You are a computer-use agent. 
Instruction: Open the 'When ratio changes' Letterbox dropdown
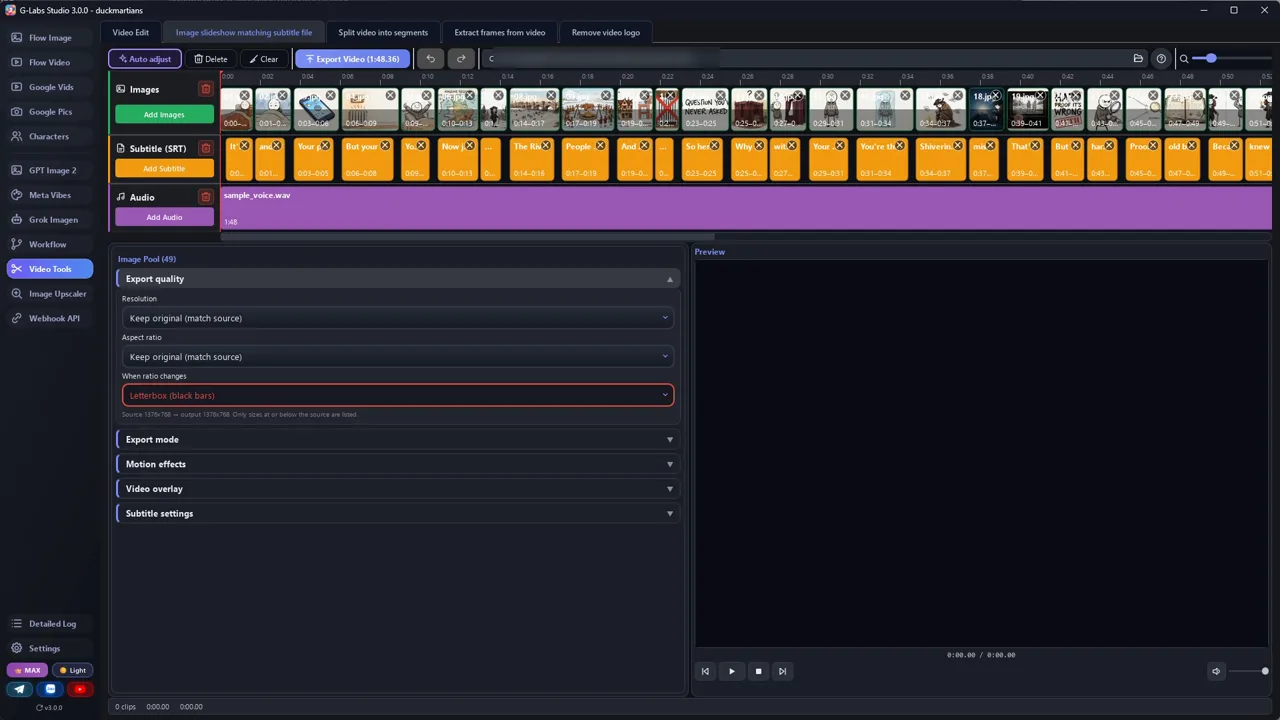398,395
